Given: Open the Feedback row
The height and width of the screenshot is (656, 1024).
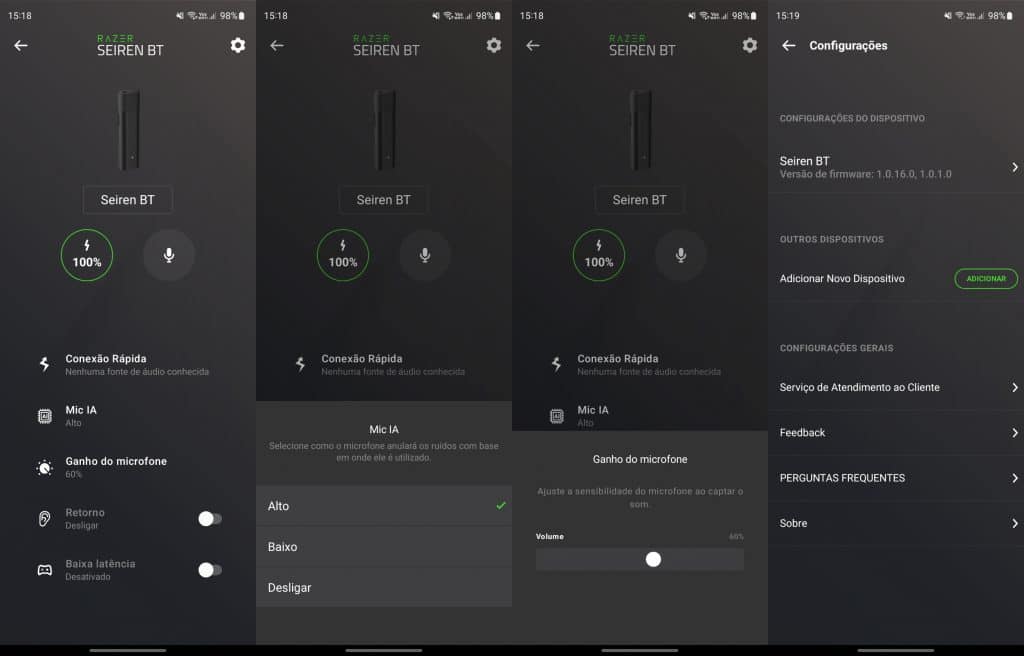Looking at the screenshot, I should point(896,433).
